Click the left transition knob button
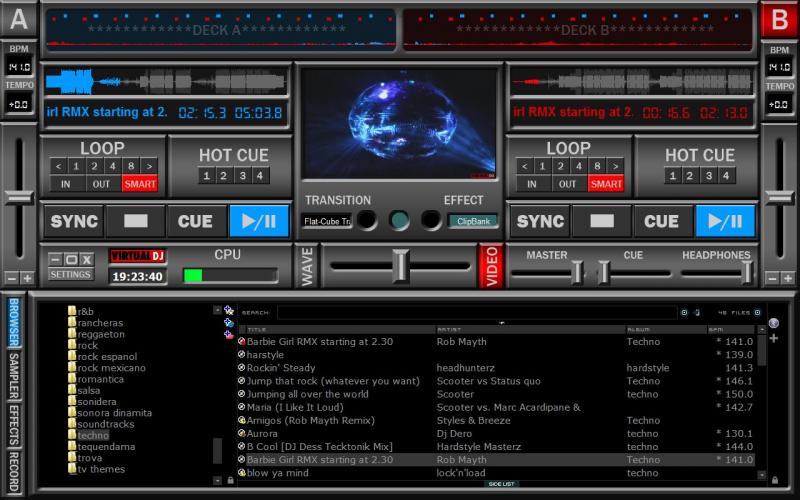Viewport: 800px width, 500px height. coord(367,220)
